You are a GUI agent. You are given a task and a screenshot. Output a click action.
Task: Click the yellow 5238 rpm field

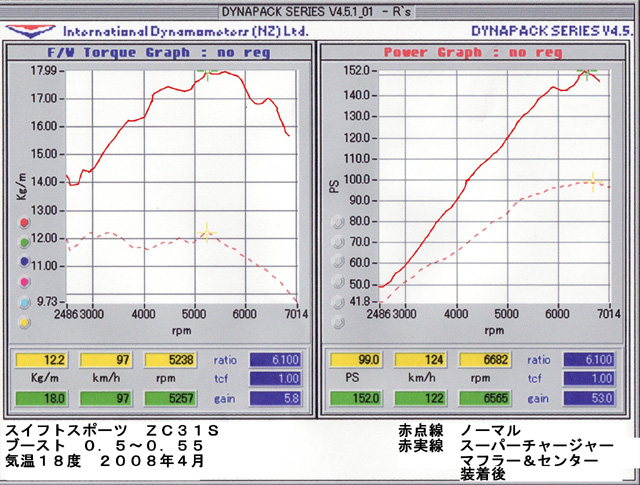tap(170, 360)
